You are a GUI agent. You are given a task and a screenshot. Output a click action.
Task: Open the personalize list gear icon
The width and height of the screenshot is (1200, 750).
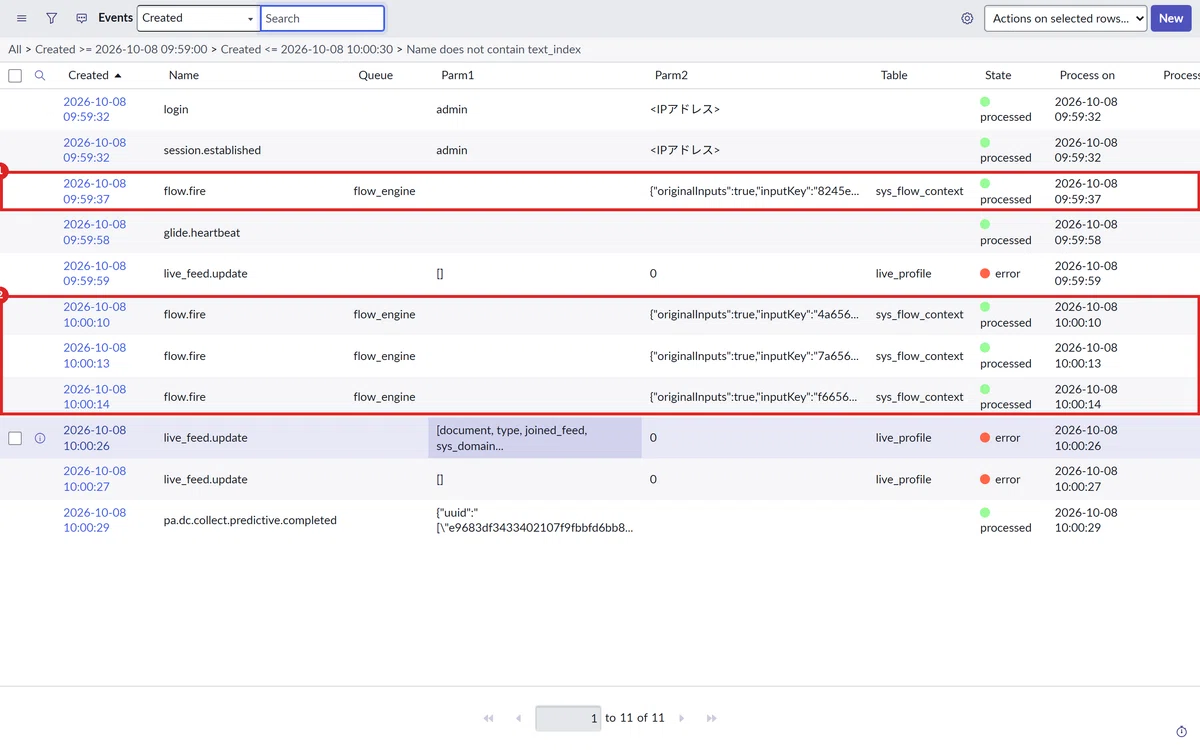967,18
